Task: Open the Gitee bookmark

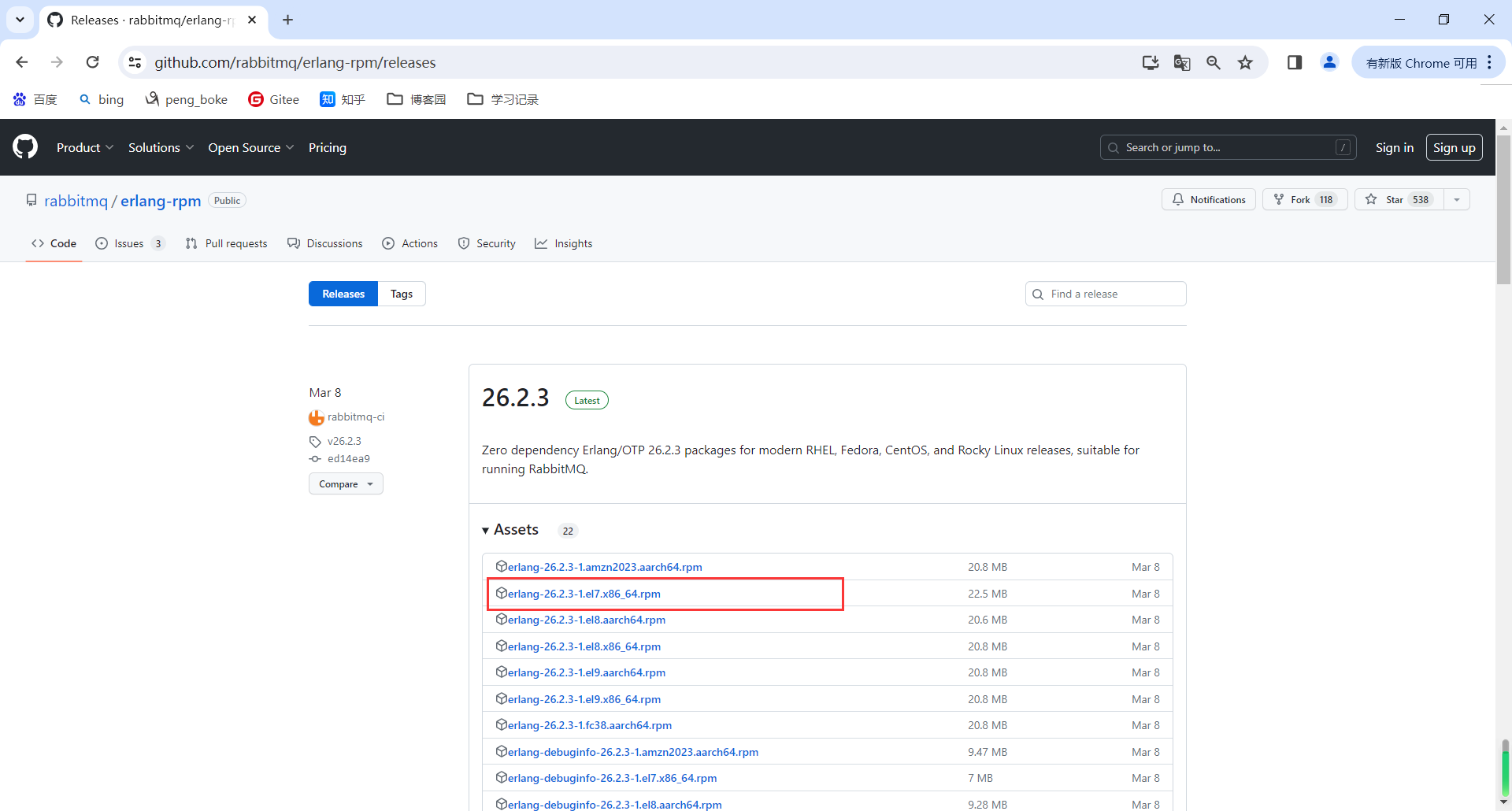Action: point(274,99)
